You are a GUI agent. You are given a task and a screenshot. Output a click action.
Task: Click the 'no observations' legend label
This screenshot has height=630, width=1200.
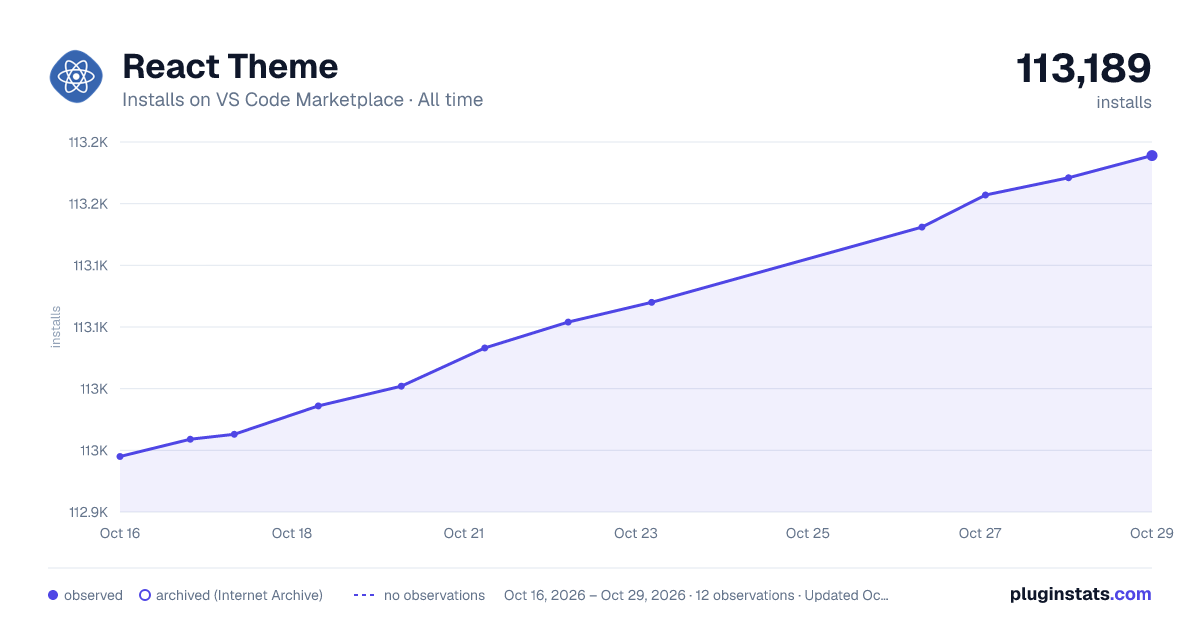pos(434,595)
